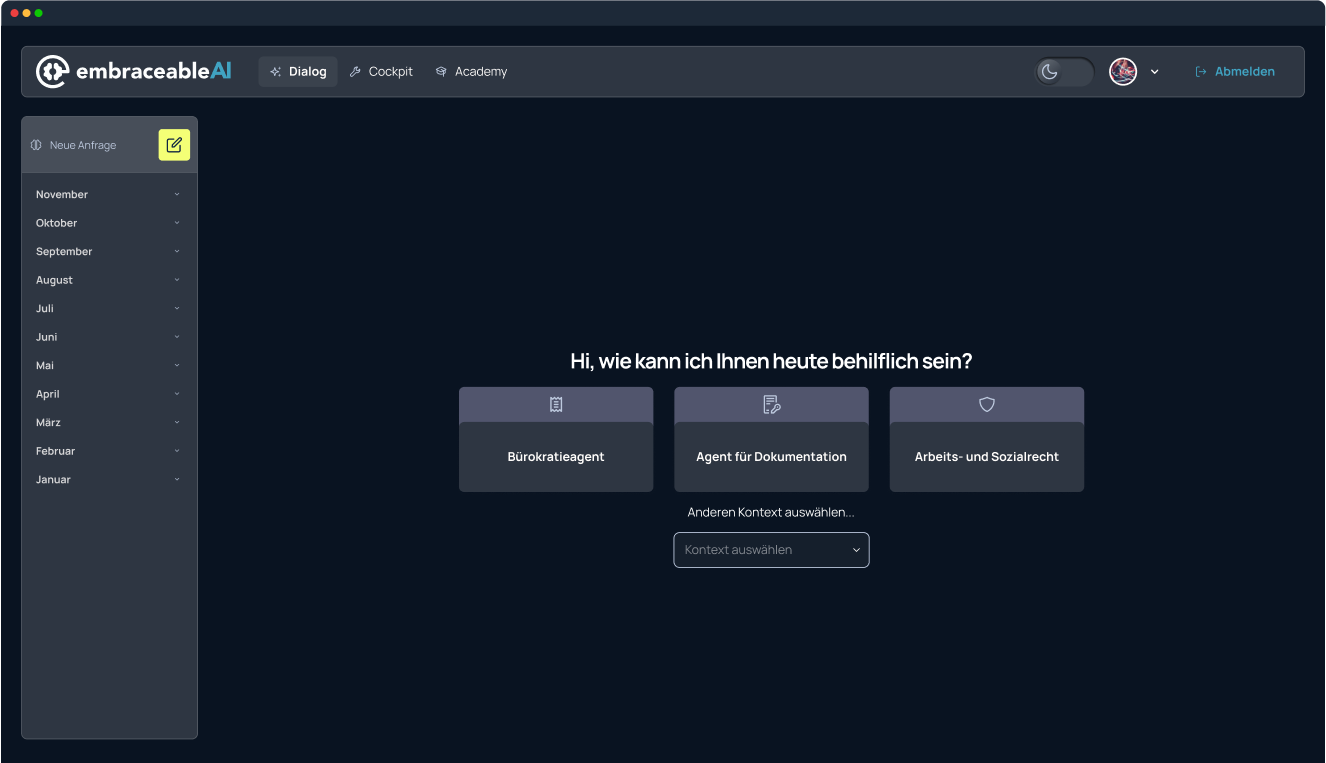
Task: Click the März text in the history list
Action: [x=48, y=422]
